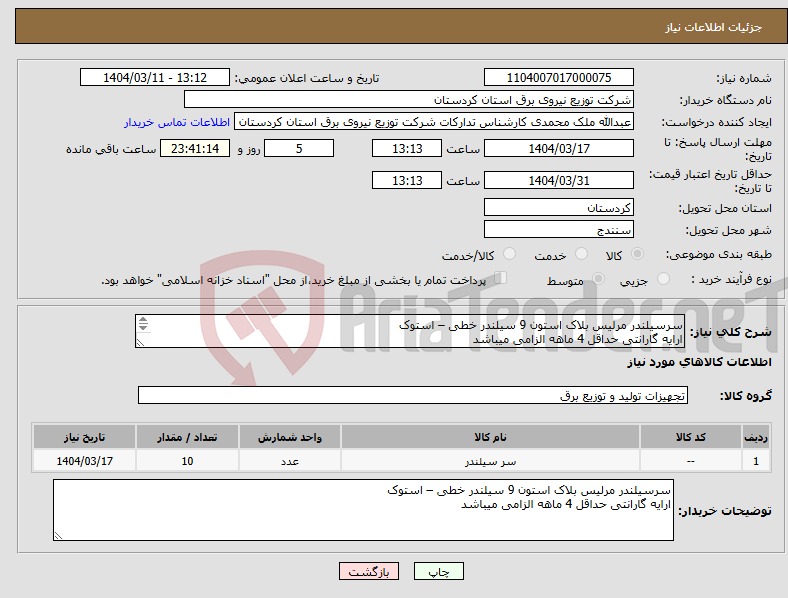
Task: Click the resize handle of description textarea
Action: click(x=140, y=343)
